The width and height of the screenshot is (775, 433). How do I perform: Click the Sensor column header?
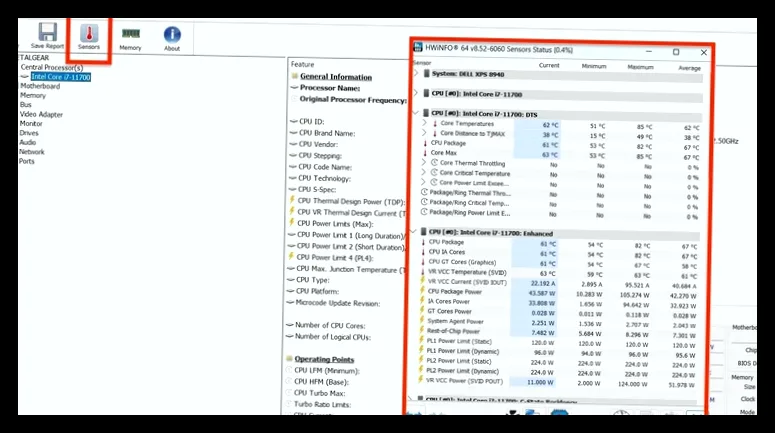click(422, 63)
